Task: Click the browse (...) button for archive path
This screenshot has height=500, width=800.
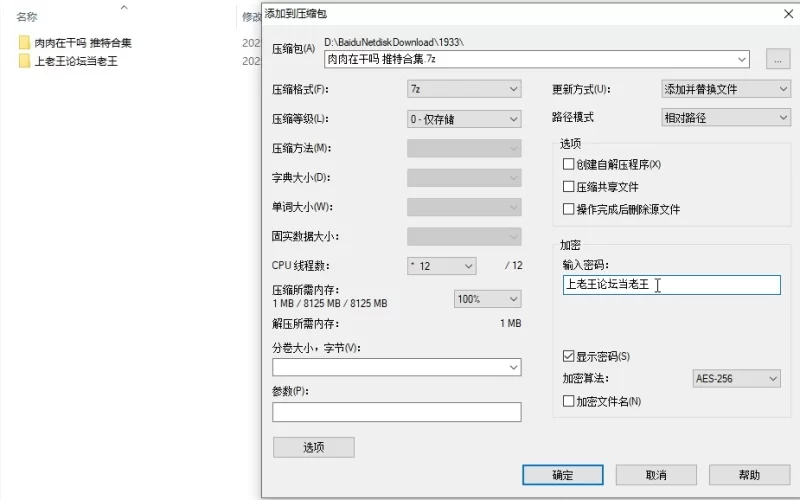Action: pos(778,60)
